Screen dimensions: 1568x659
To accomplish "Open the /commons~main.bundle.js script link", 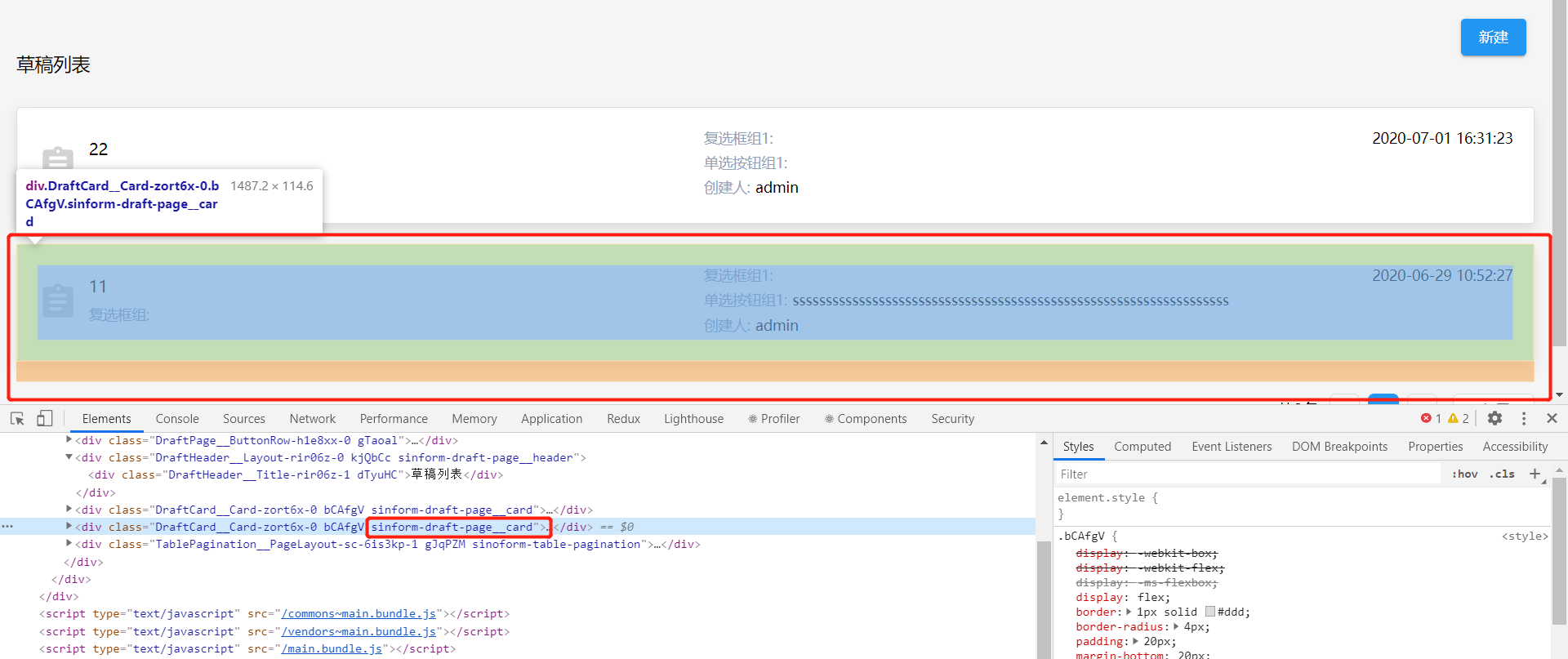I will pos(359,613).
